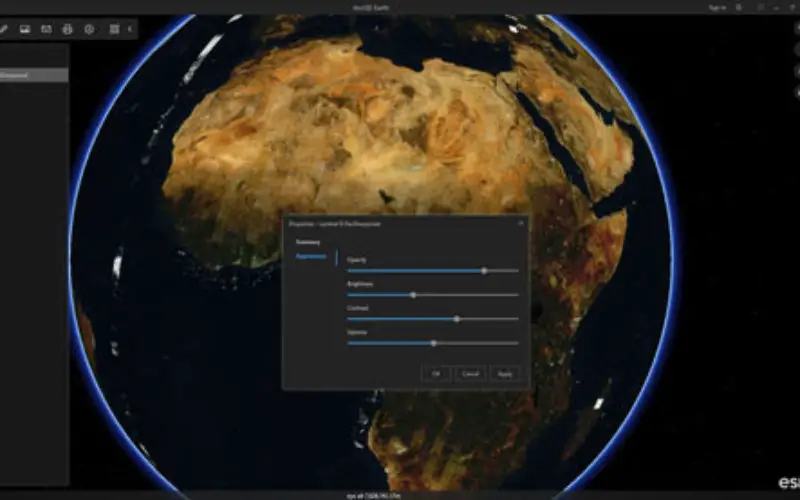
Task: Click the Brightness slider
Action: click(433, 295)
